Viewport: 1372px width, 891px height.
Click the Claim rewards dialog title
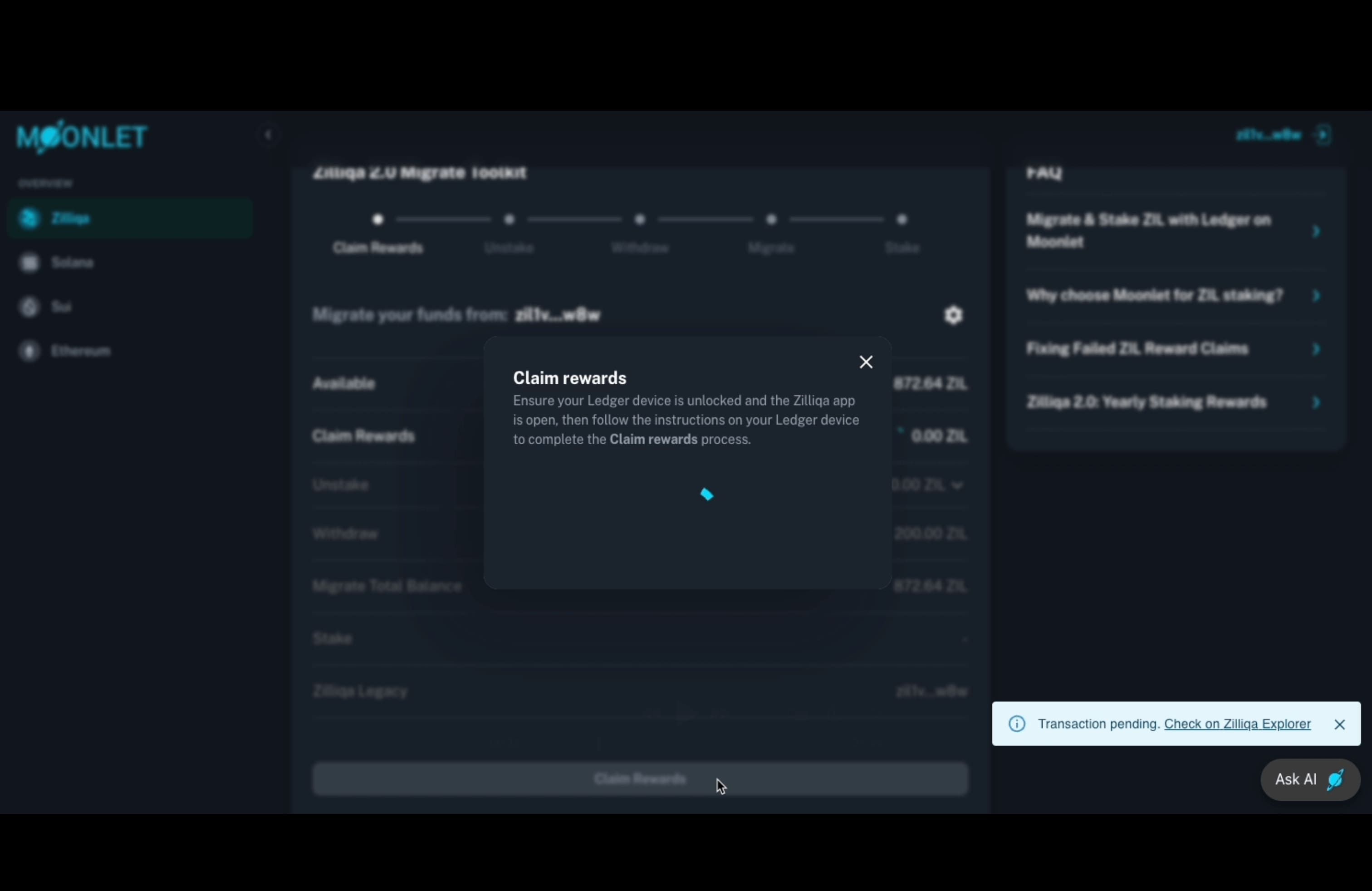point(569,378)
